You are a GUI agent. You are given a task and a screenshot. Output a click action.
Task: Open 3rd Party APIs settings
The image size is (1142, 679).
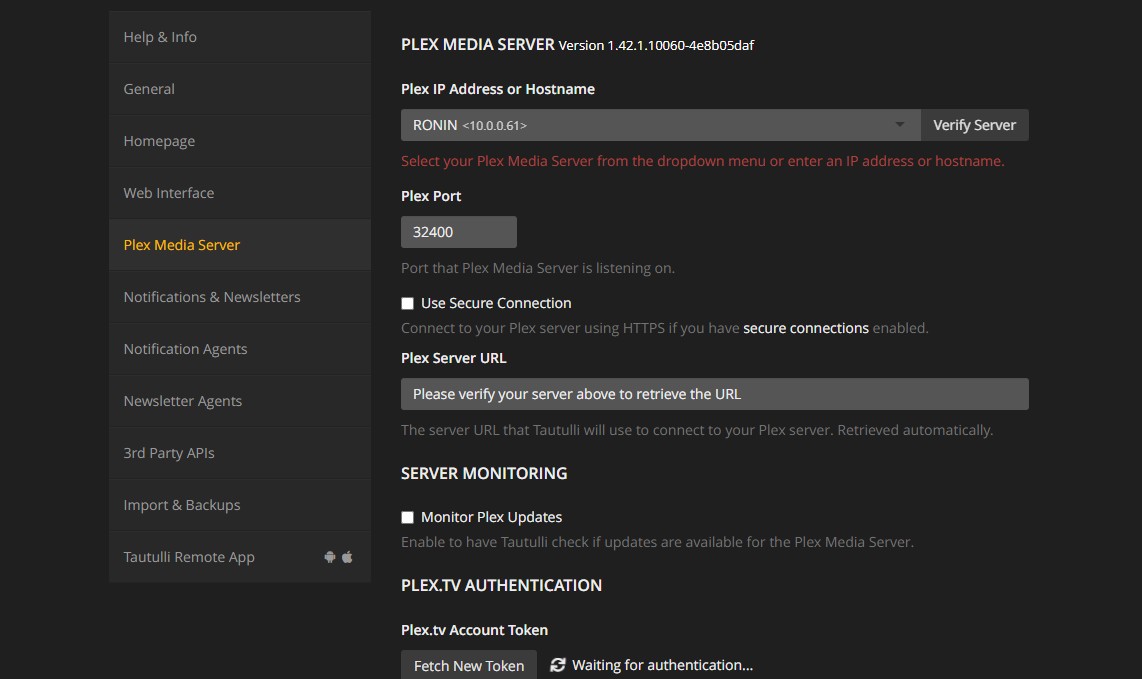pos(240,453)
